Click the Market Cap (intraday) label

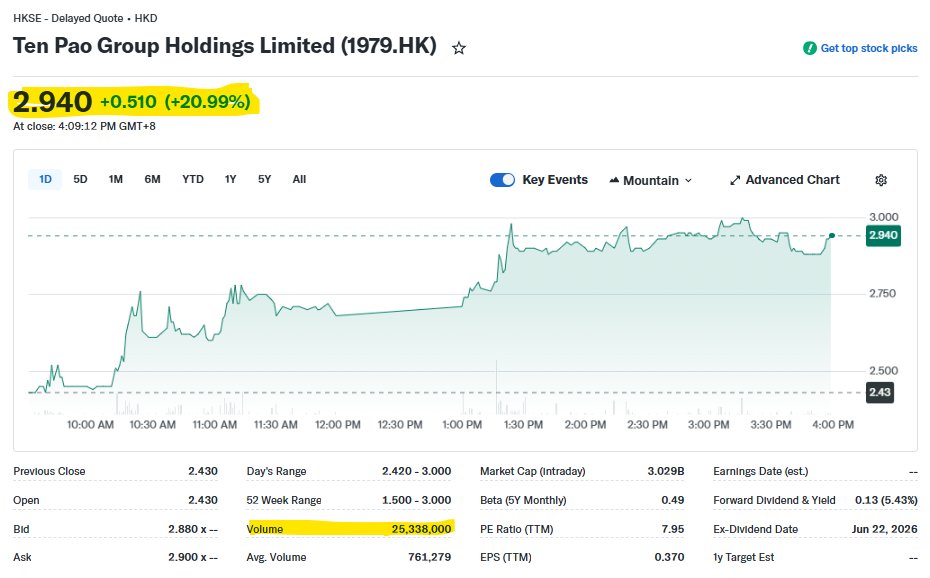(533, 471)
